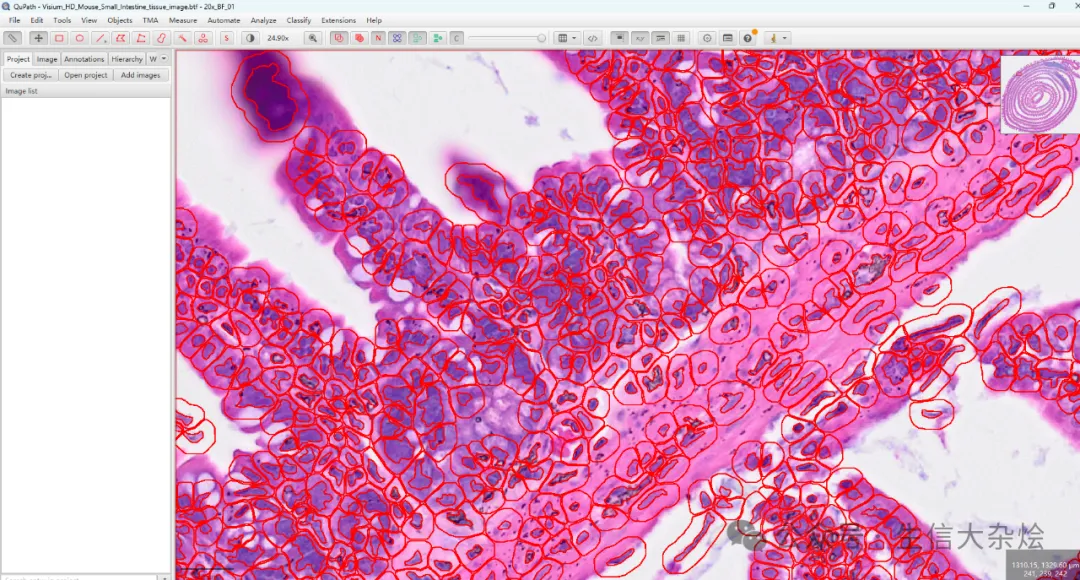Select the Polyline annotation tool
Screen dimensions: 1080x580
click(x=141, y=39)
